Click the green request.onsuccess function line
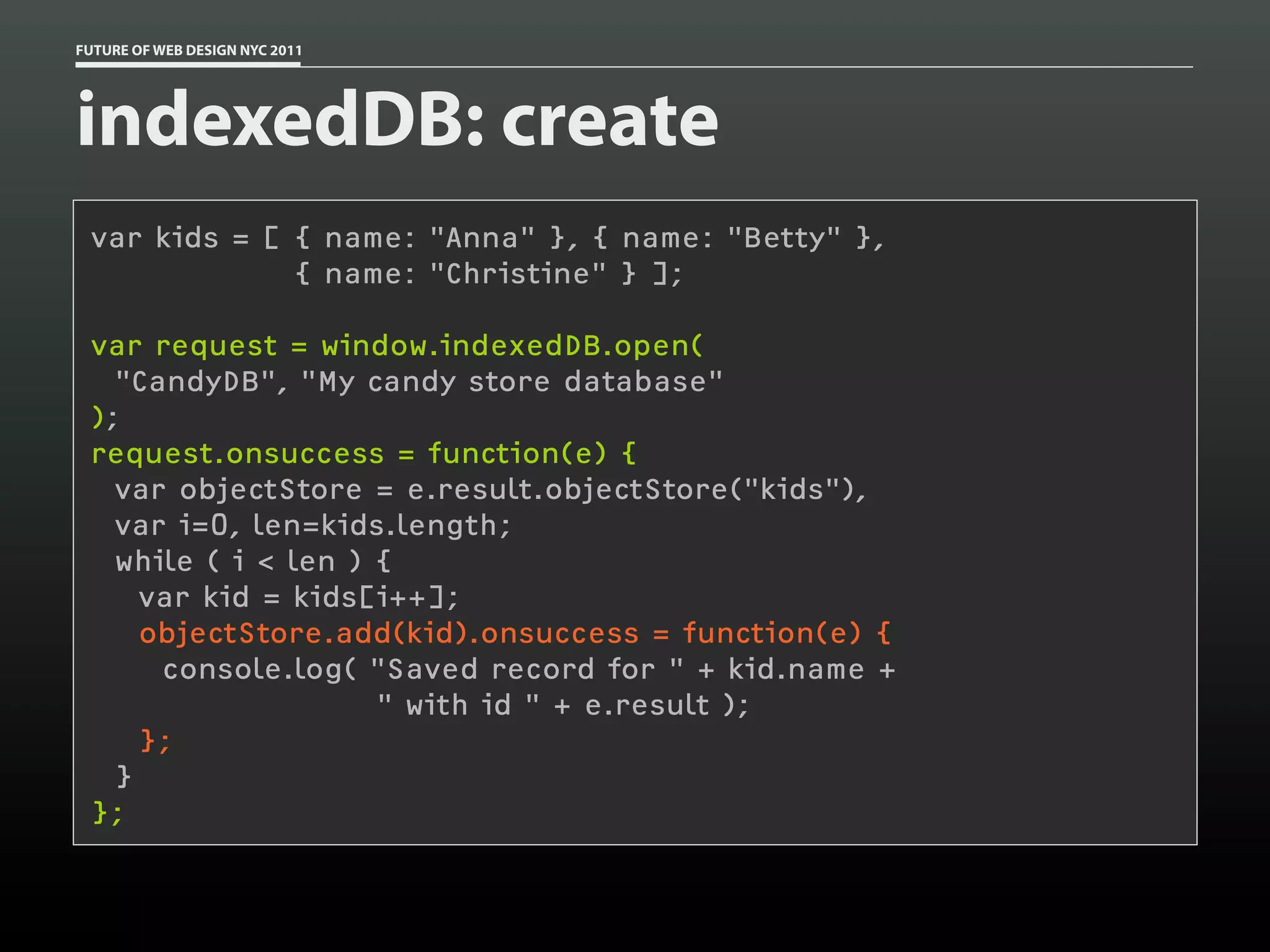This screenshot has width=1270, height=952. [x=363, y=454]
